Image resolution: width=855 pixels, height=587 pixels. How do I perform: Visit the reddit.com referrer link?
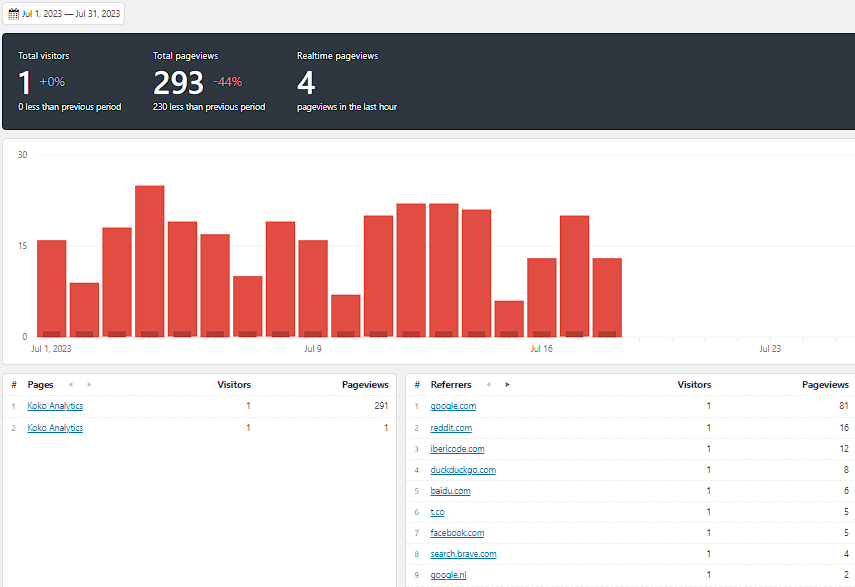coord(451,427)
